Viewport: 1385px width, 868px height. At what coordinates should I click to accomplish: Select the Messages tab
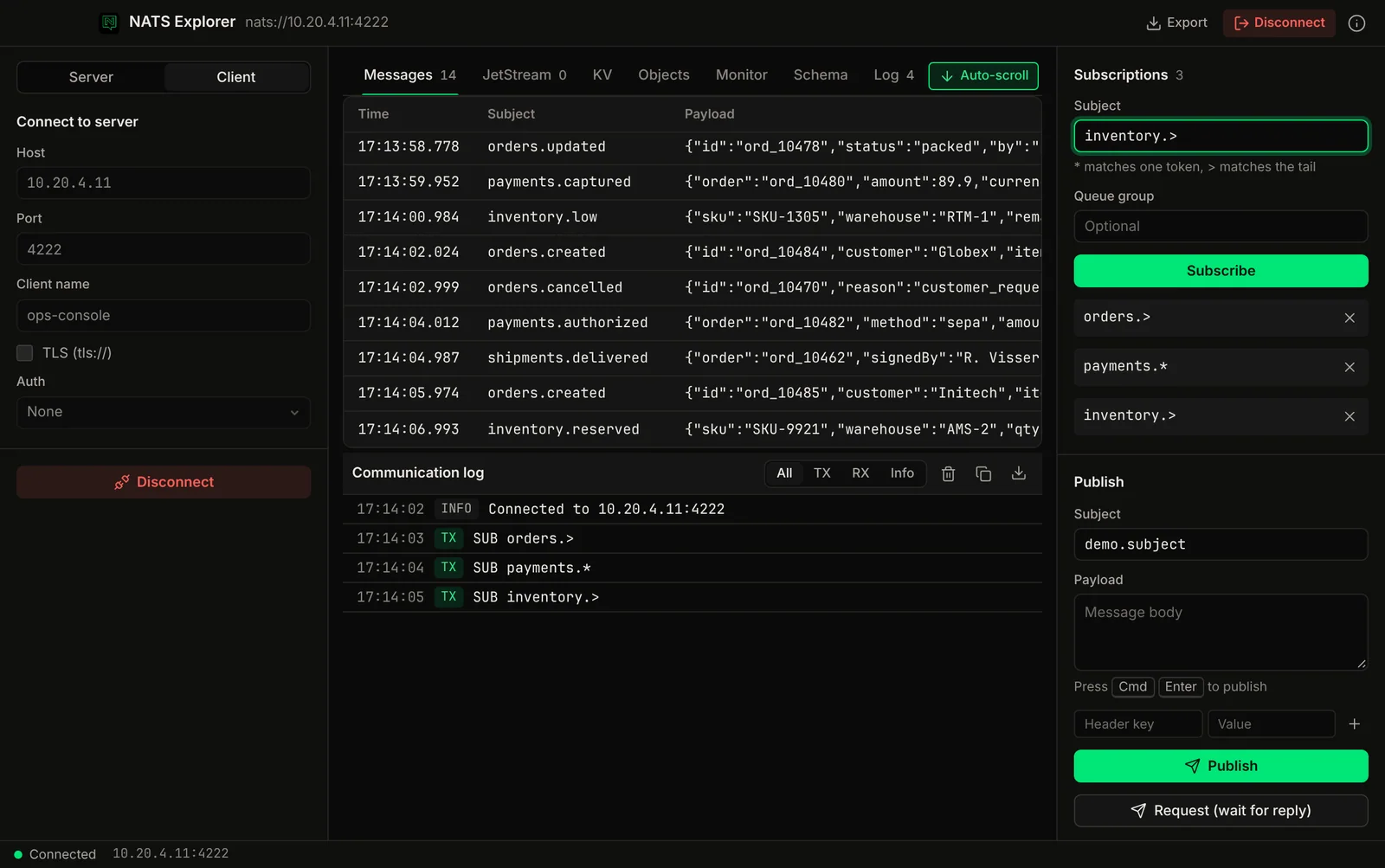coord(409,75)
